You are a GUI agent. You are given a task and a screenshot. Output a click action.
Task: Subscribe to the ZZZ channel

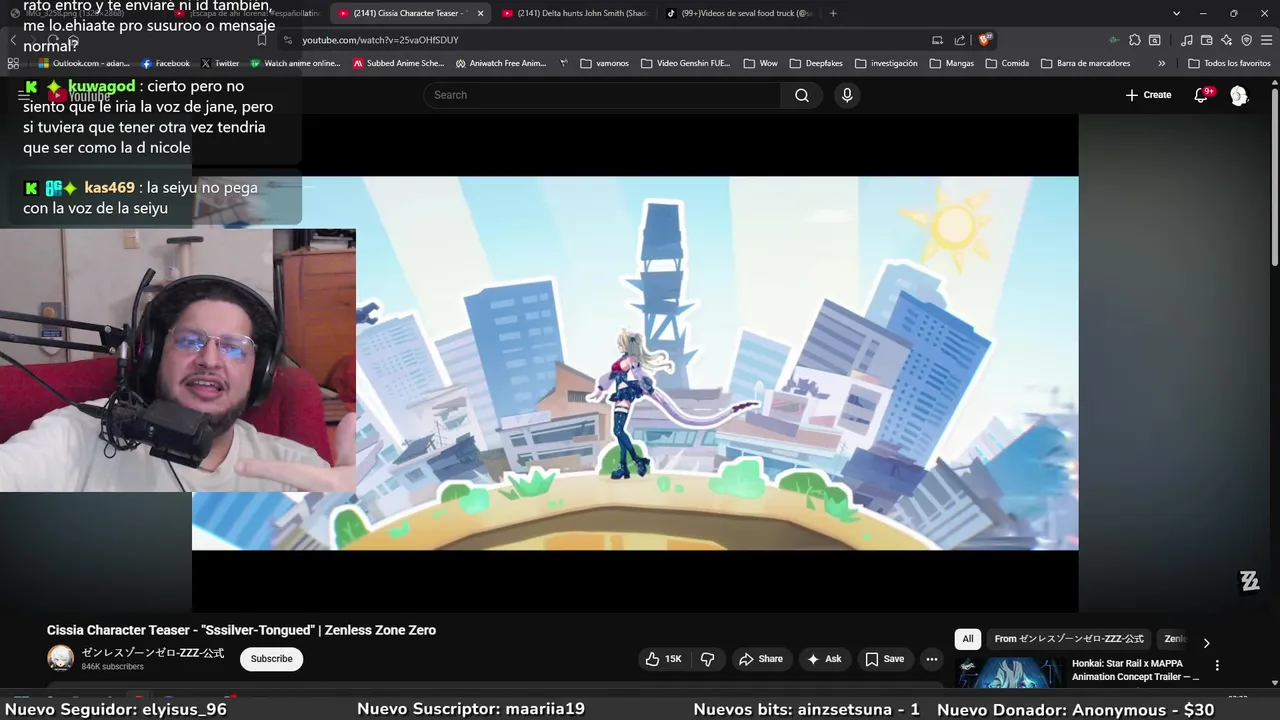click(271, 659)
